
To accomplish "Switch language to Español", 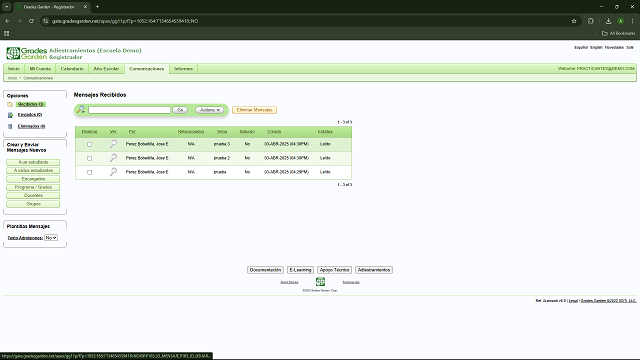I will pos(581,47).
